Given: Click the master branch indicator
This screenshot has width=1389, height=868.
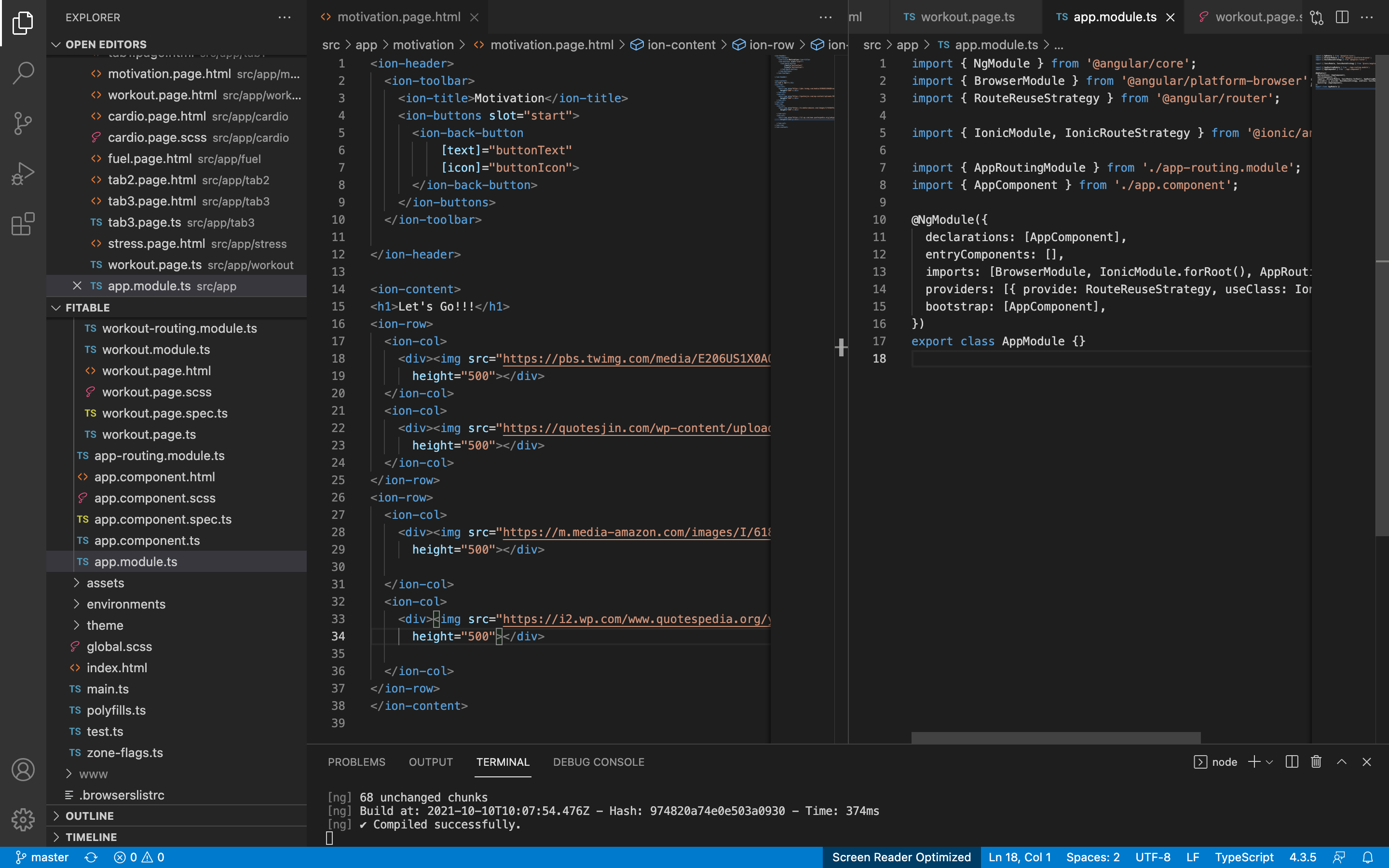Looking at the screenshot, I should 42,857.
